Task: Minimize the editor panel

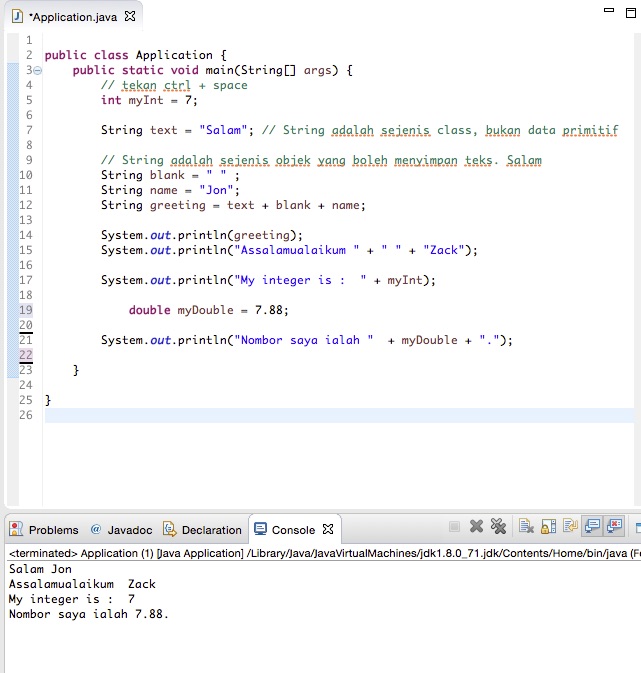Action: pyautogui.click(x=608, y=12)
